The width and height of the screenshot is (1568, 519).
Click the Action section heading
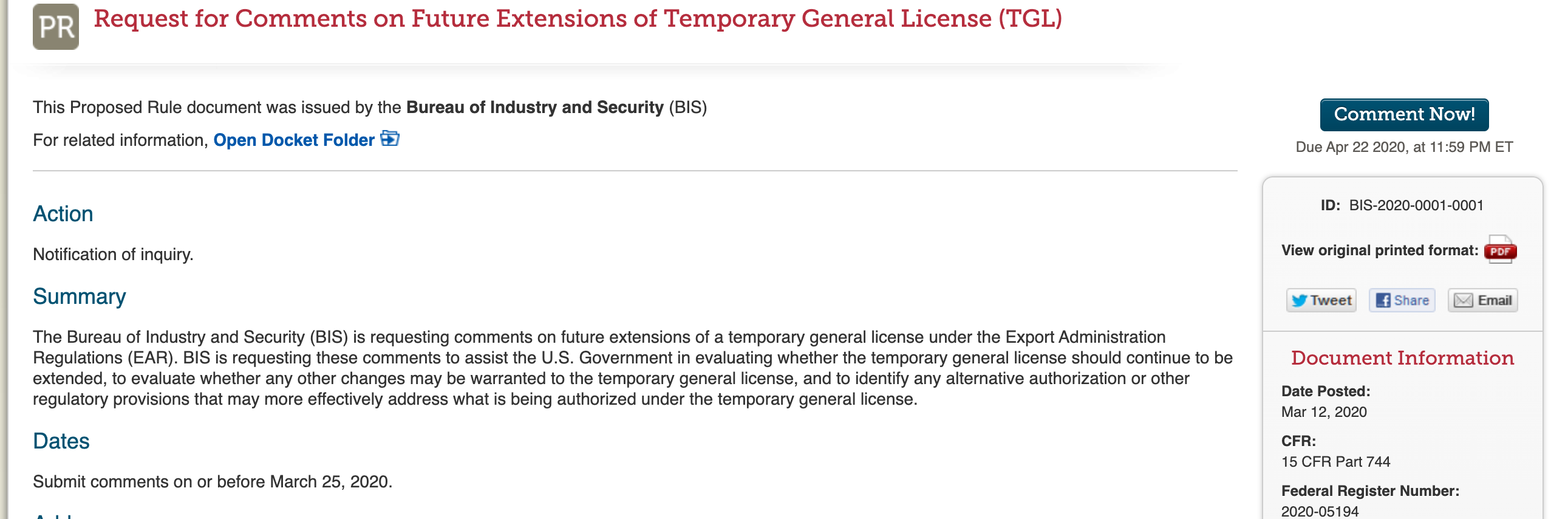coord(63,214)
